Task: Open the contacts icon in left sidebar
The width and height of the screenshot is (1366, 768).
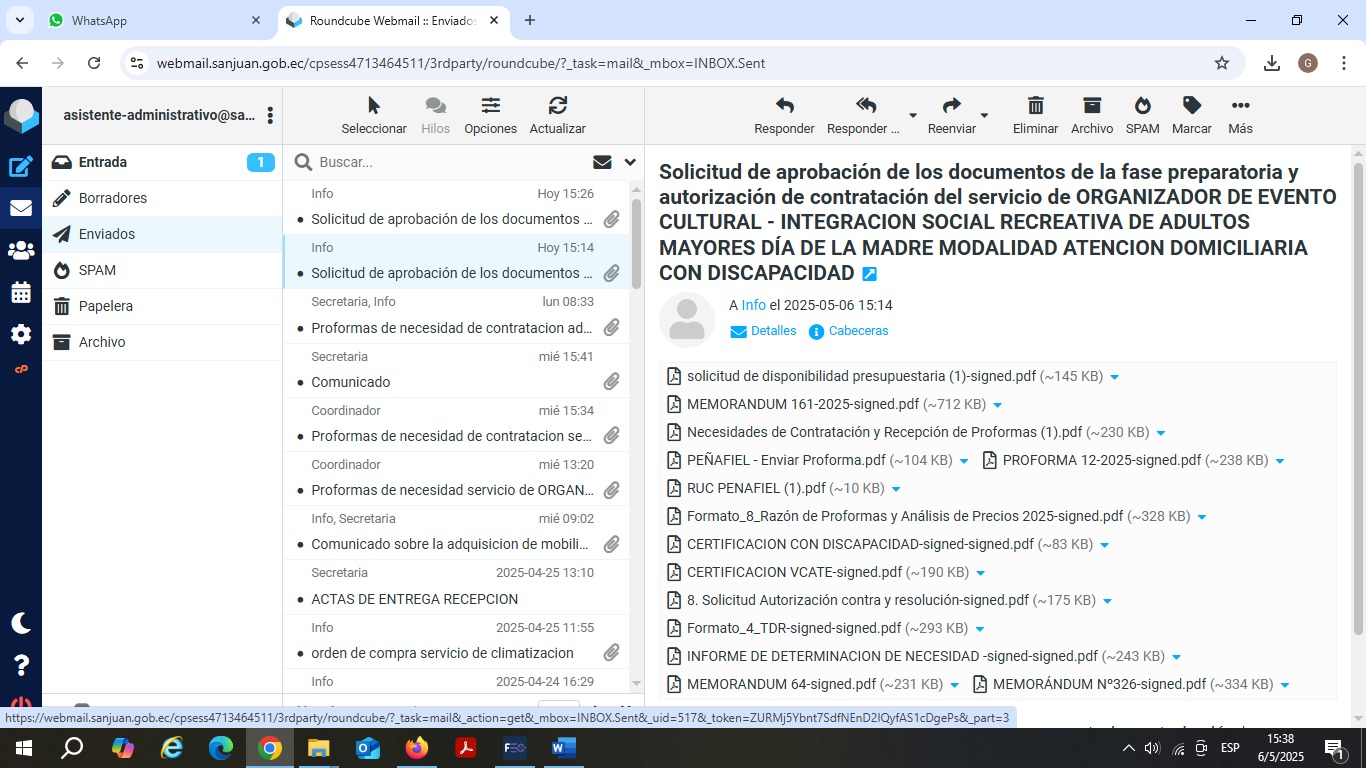Action: coord(21,251)
